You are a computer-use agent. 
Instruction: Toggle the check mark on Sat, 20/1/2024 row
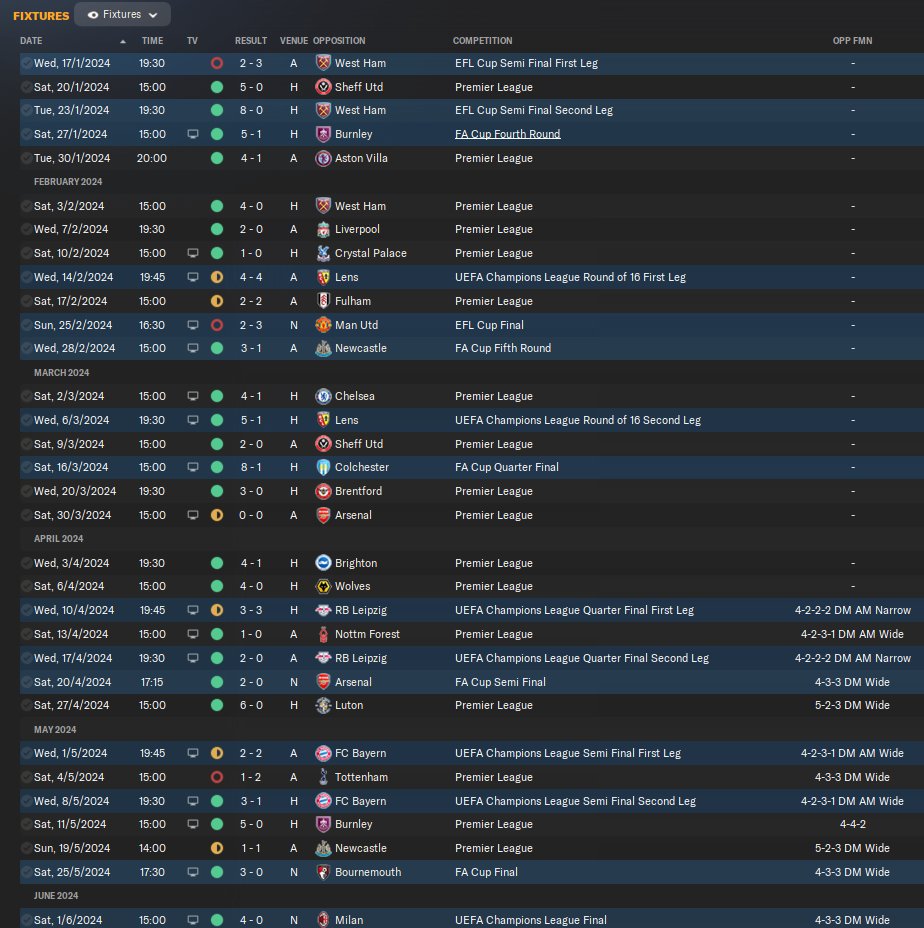(x=26, y=87)
